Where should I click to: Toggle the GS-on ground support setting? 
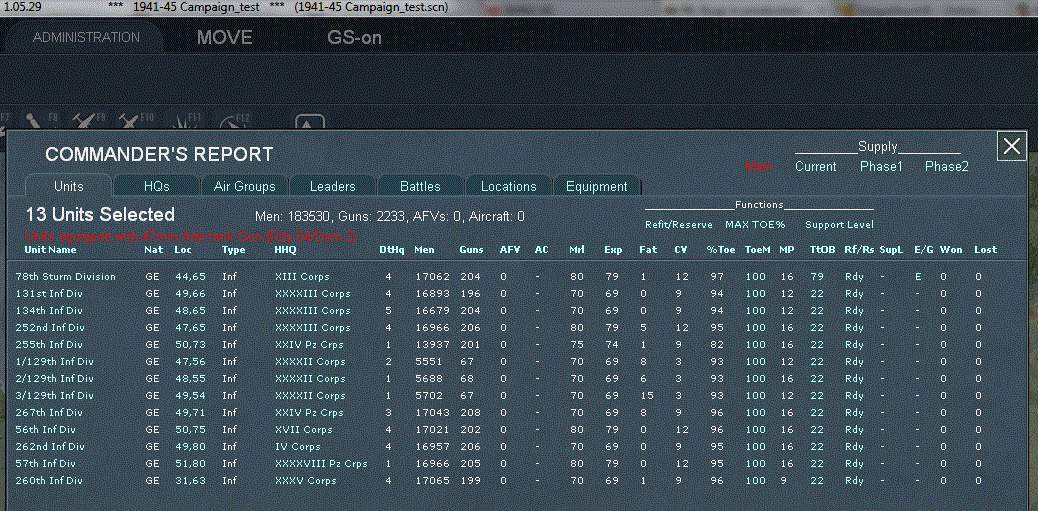354,38
